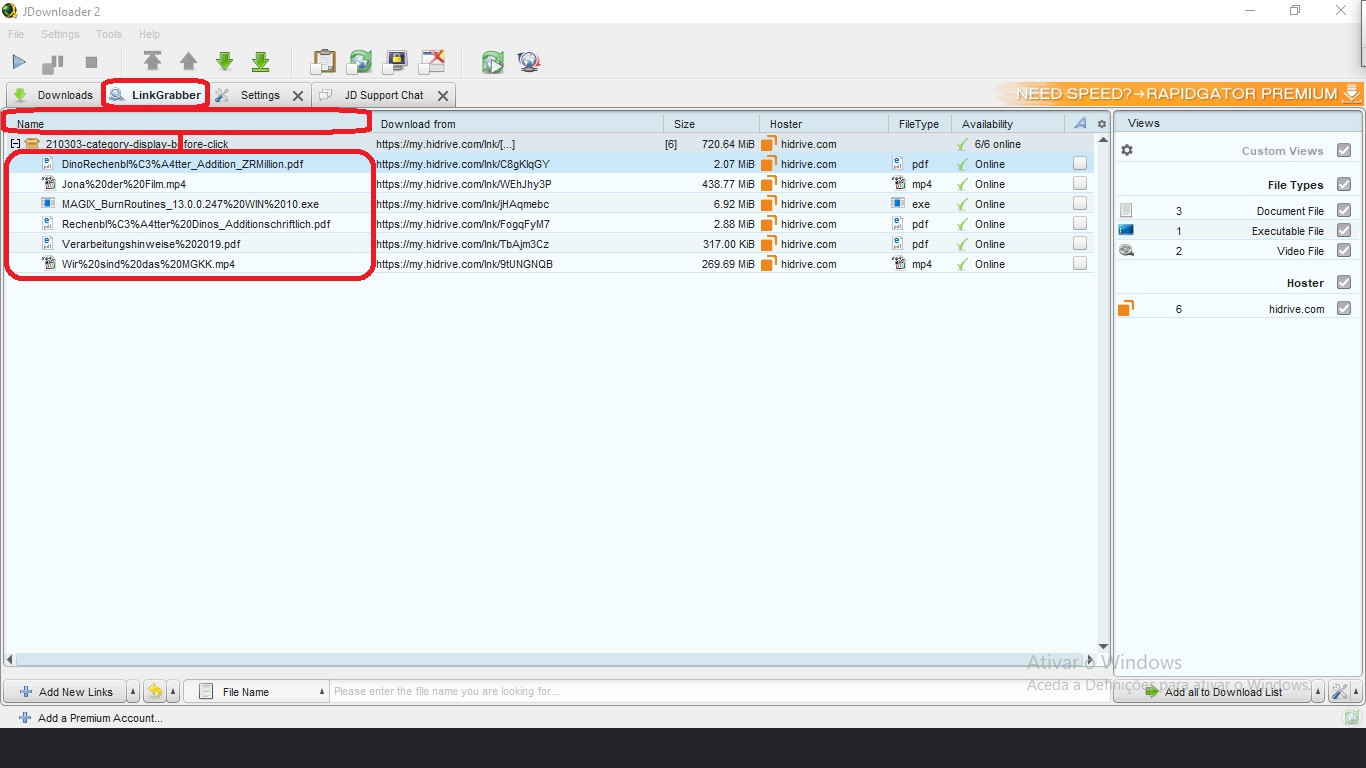Open the JD Support Chat tab
This screenshot has width=1366, height=768.
pyautogui.click(x=384, y=95)
